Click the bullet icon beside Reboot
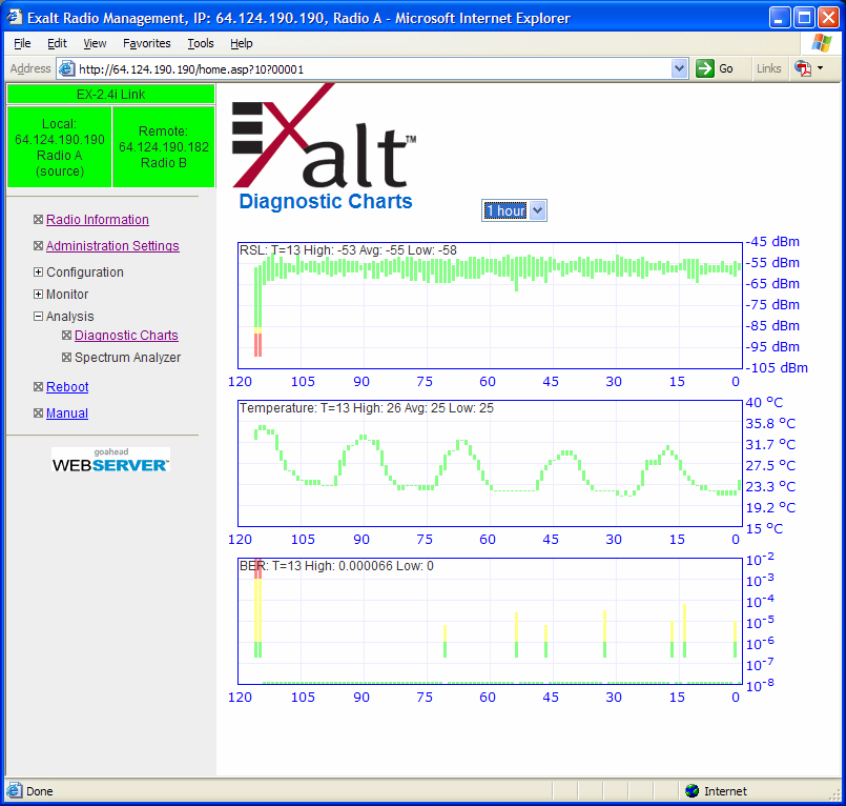This screenshot has width=846, height=806. coord(38,386)
